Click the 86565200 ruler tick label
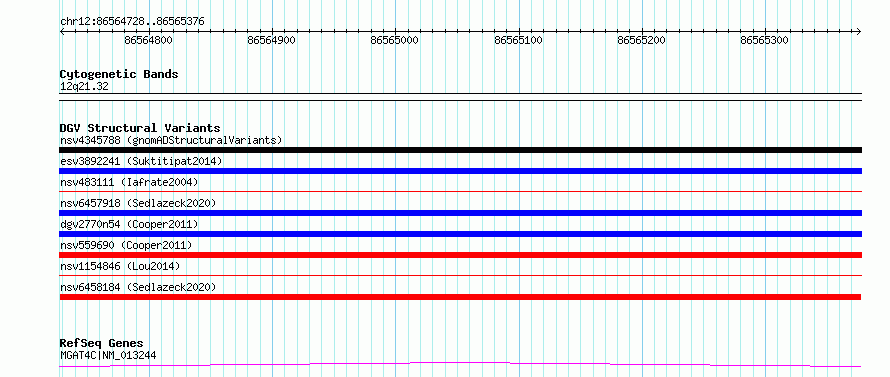890x377 pixels. pyautogui.click(x=641, y=40)
